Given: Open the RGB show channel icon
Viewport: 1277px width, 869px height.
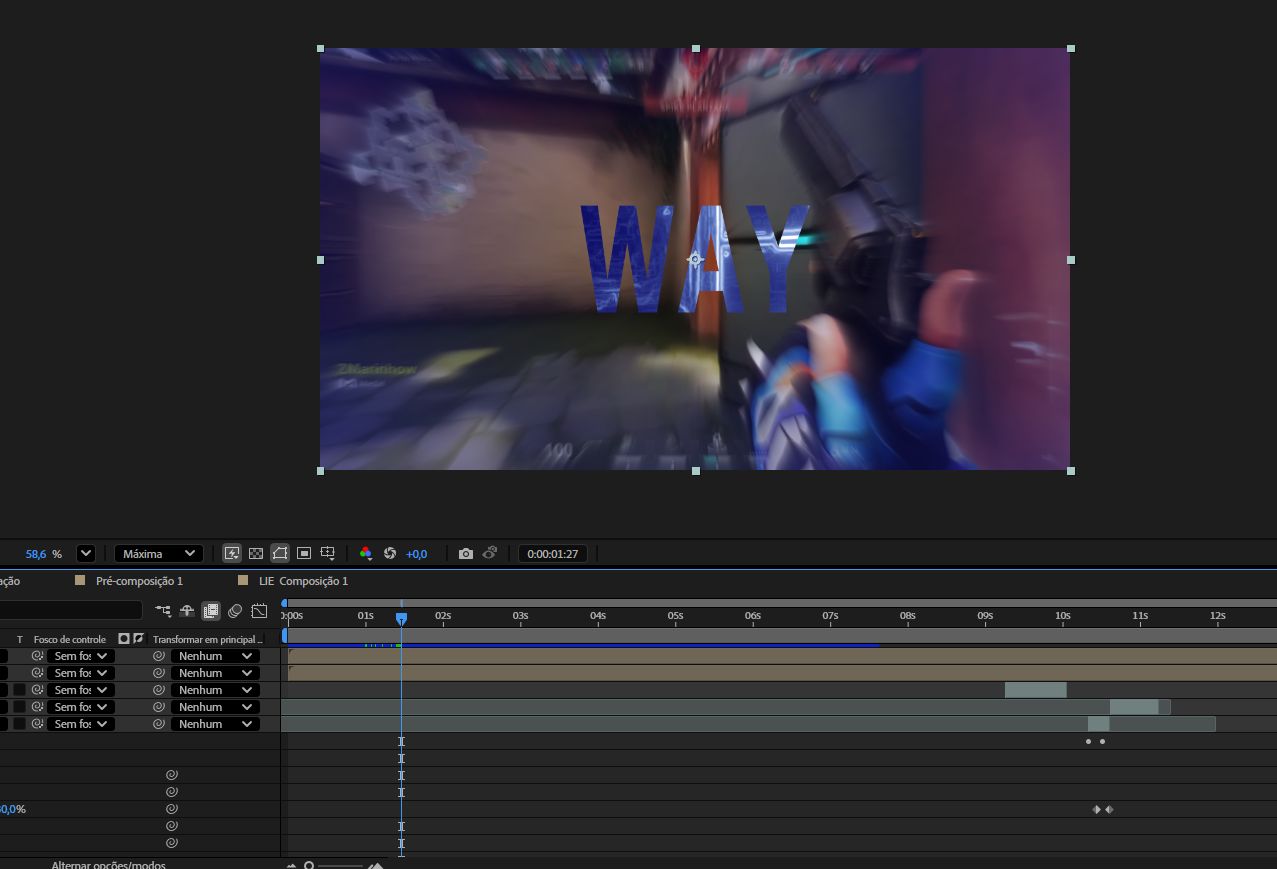Looking at the screenshot, I should coord(366,553).
